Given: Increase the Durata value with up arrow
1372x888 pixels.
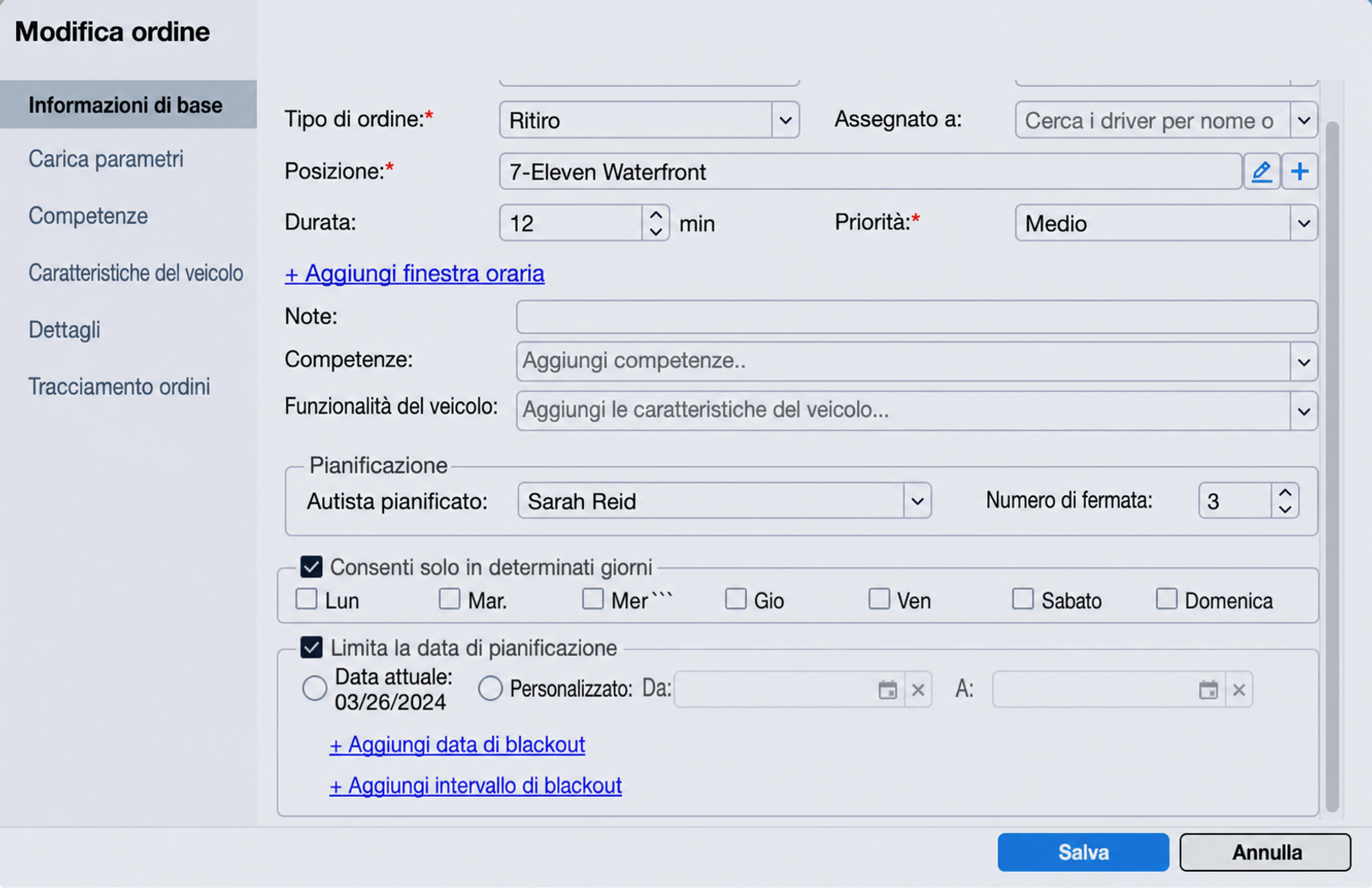Looking at the screenshot, I should point(656,214).
